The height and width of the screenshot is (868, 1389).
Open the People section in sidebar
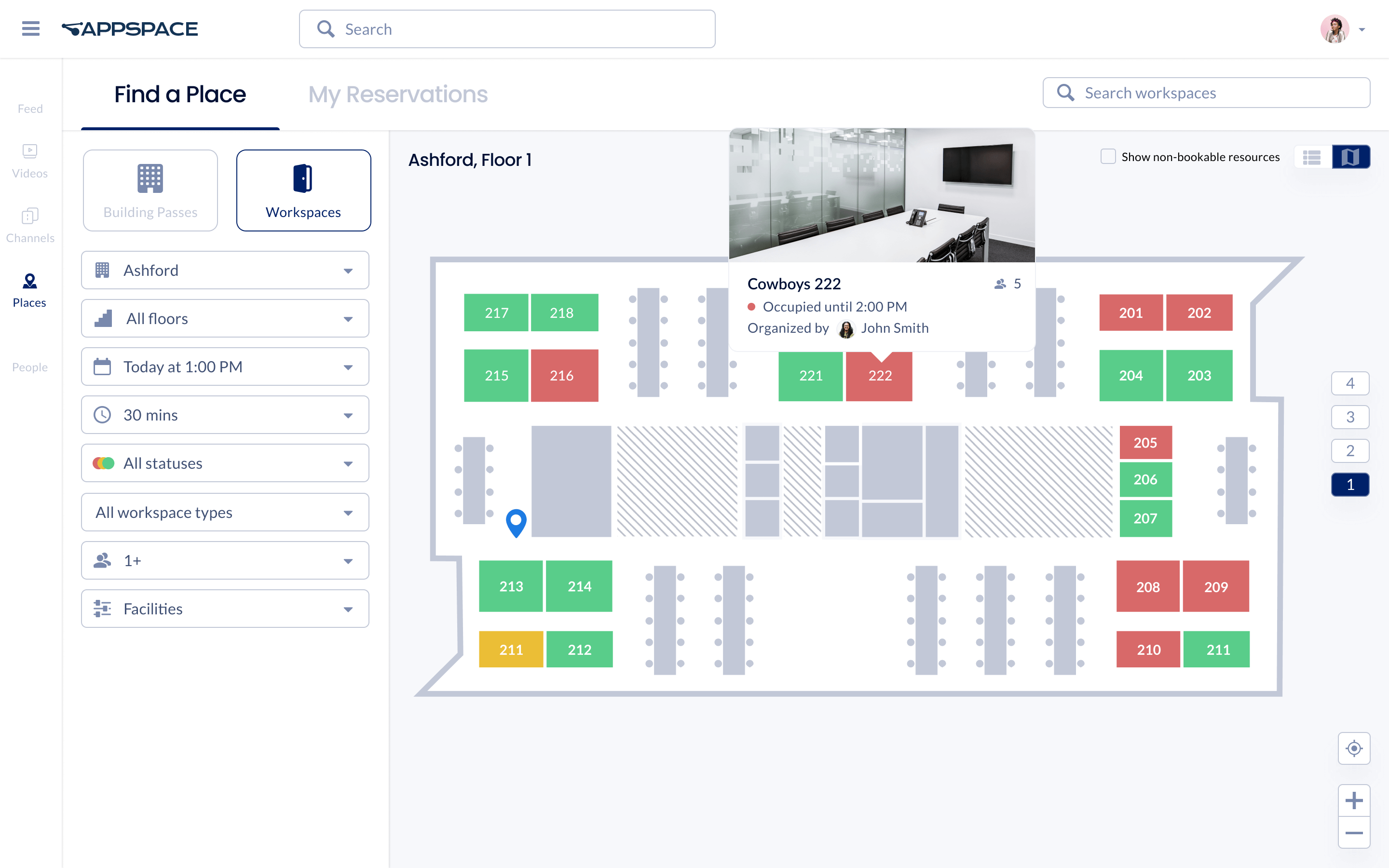click(x=30, y=367)
